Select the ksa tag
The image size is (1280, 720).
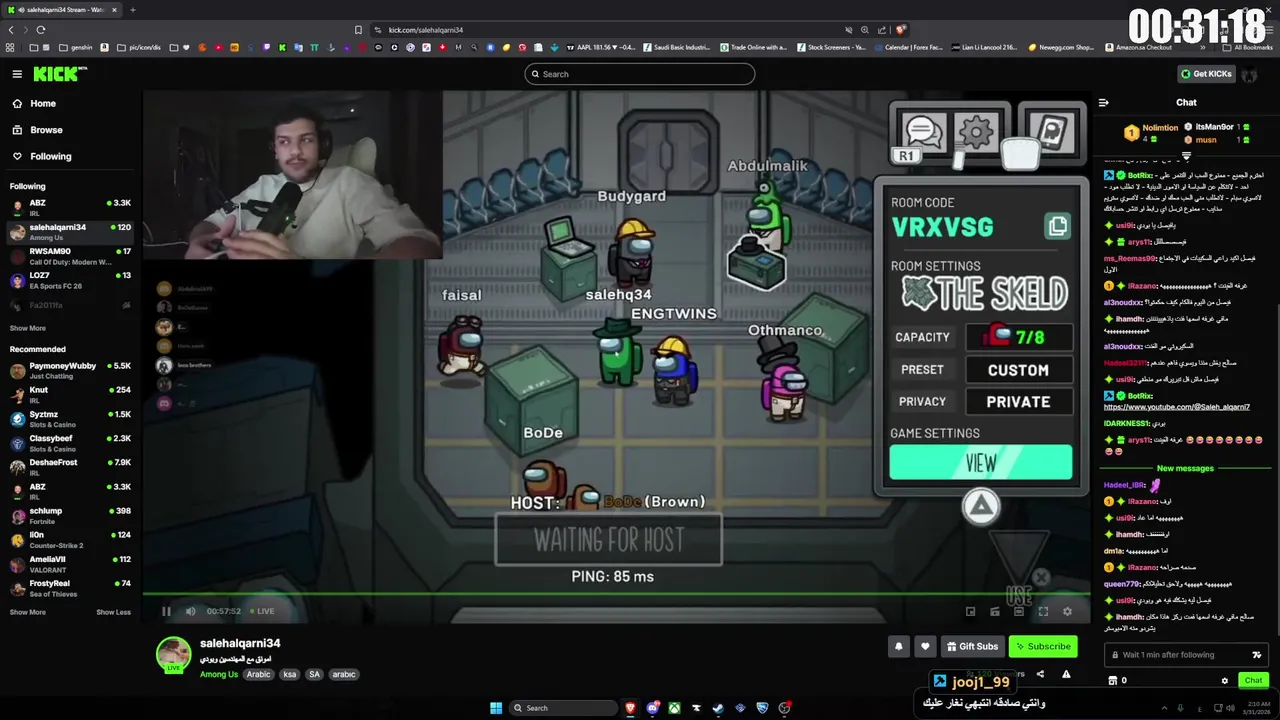289,674
